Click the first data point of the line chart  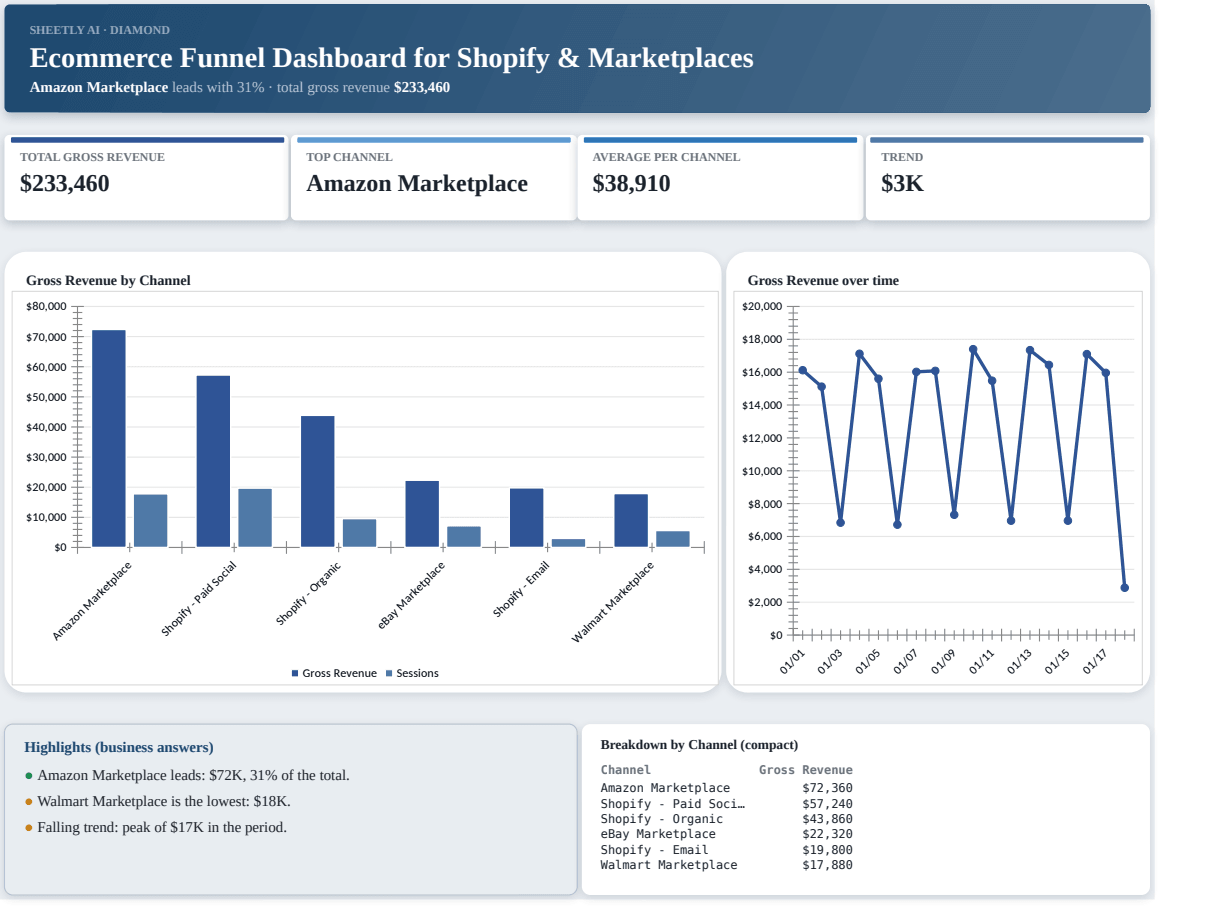(802, 370)
